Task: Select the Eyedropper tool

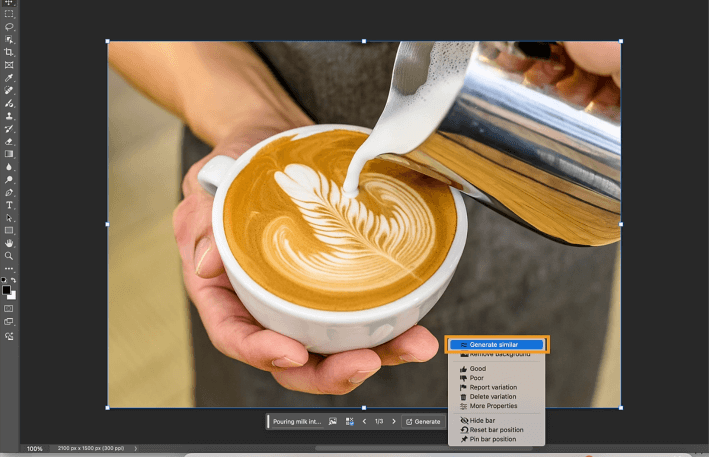Action: point(9,78)
